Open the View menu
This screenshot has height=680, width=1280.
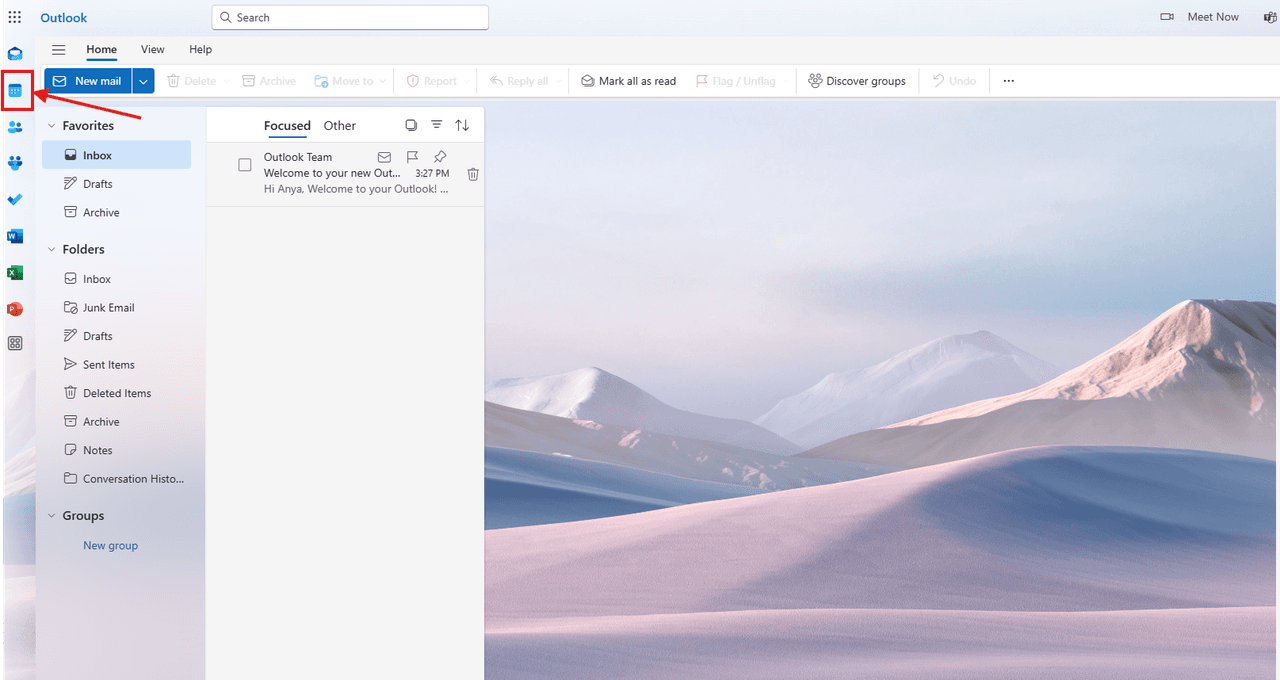(x=152, y=49)
